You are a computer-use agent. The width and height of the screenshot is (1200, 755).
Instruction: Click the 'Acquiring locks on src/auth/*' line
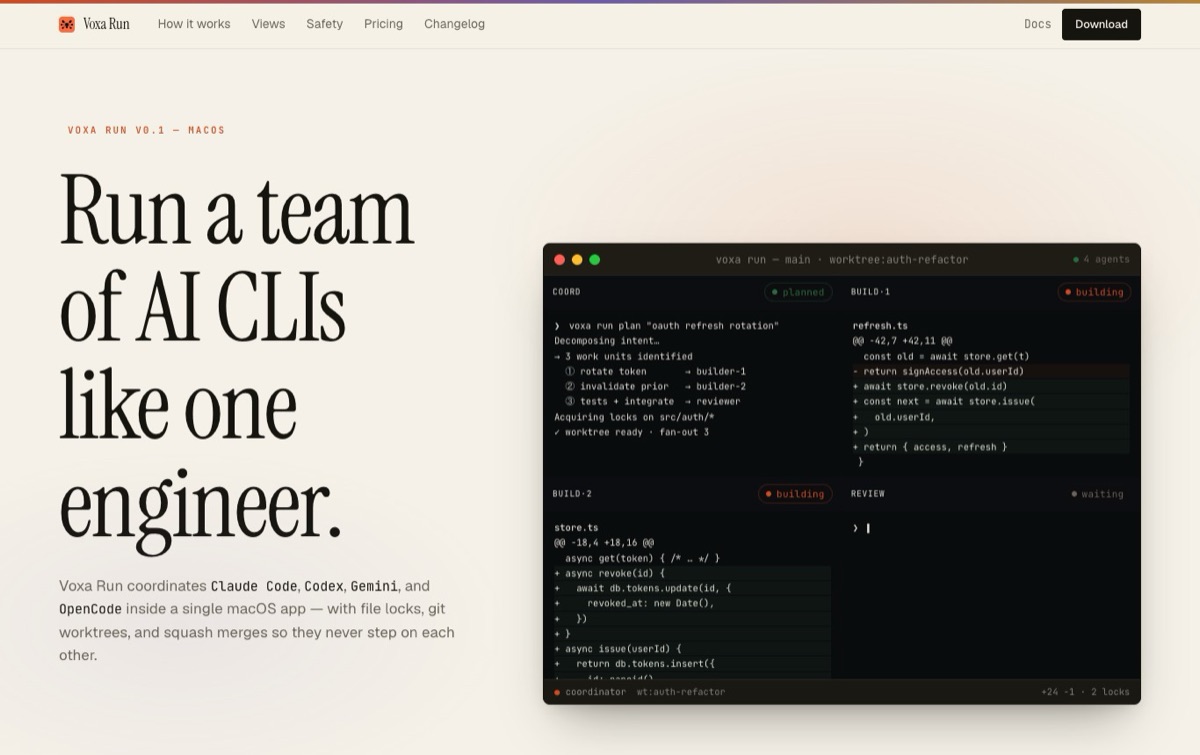tap(634, 417)
